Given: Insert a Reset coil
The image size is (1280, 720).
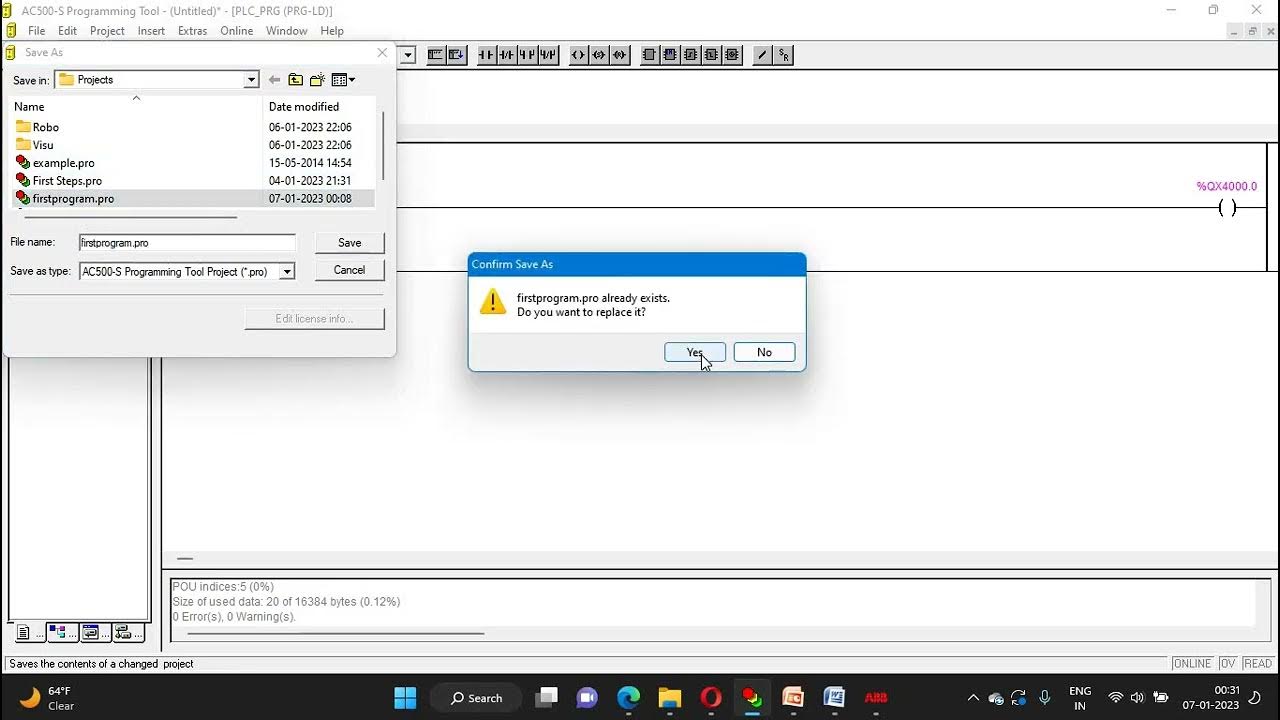Looking at the screenshot, I should [620, 55].
